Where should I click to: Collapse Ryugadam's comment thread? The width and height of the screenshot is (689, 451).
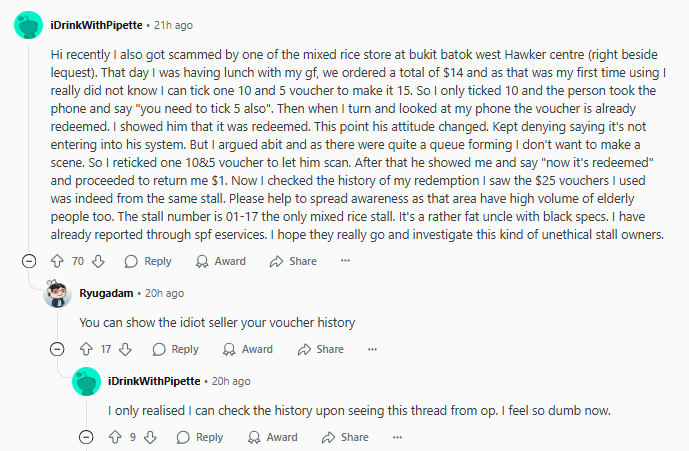57,349
